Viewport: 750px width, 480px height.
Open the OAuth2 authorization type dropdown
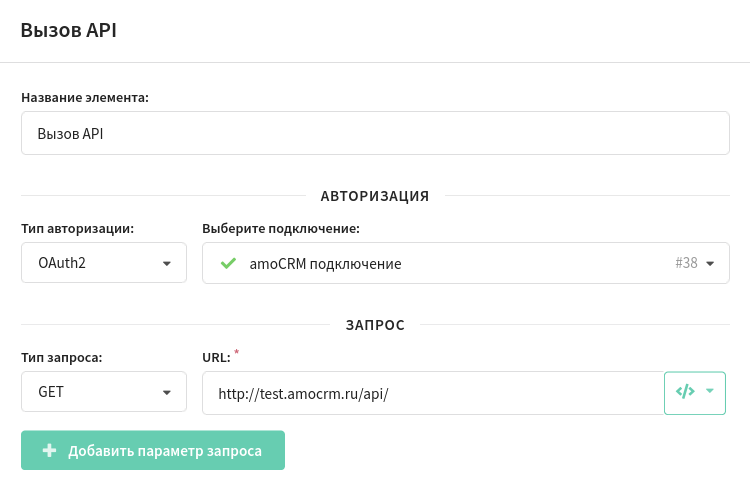104,262
